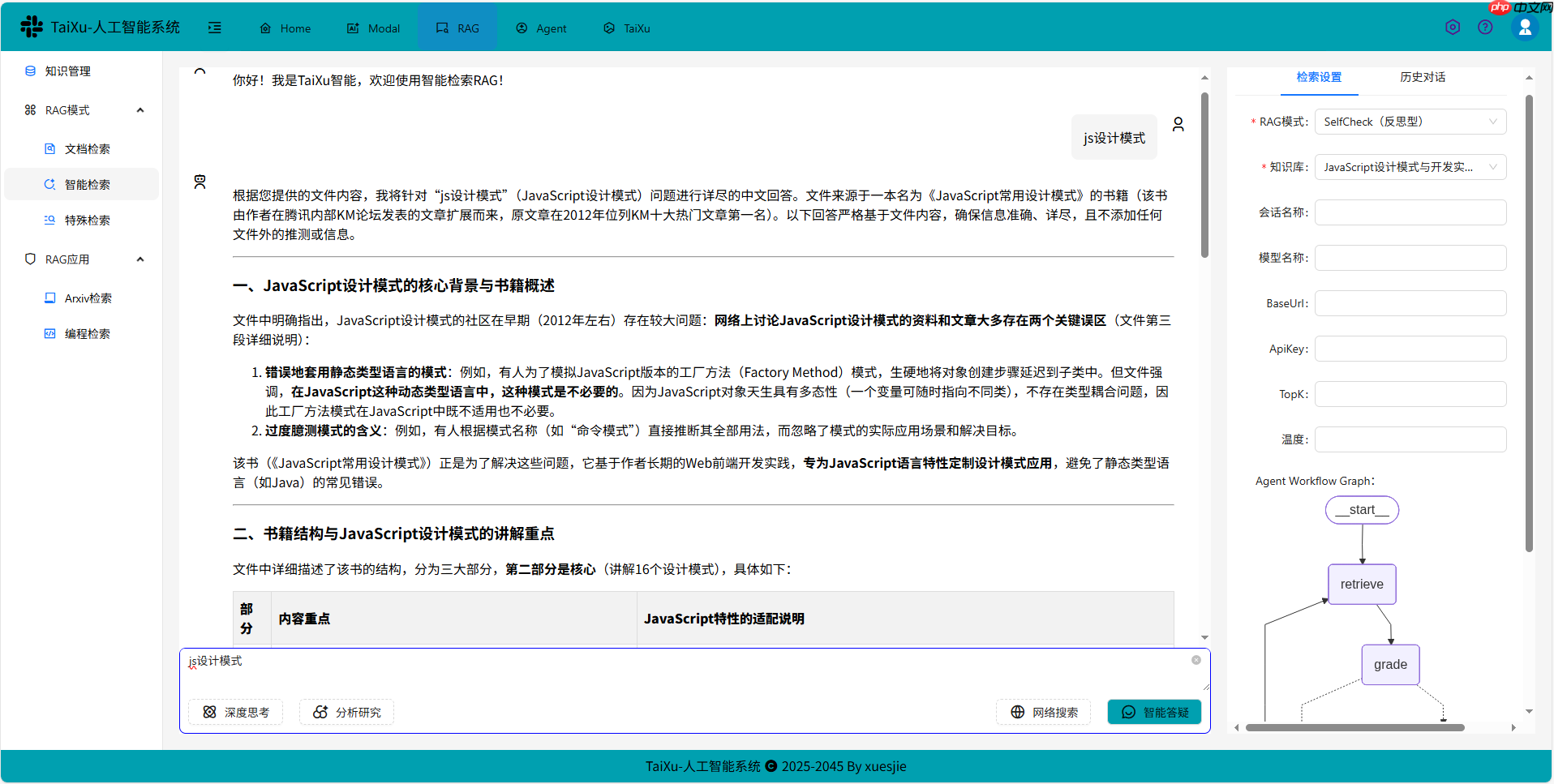1554x784 pixels.
Task: Open the 知识库 knowledge base dropdown
Action: (x=1410, y=166)
